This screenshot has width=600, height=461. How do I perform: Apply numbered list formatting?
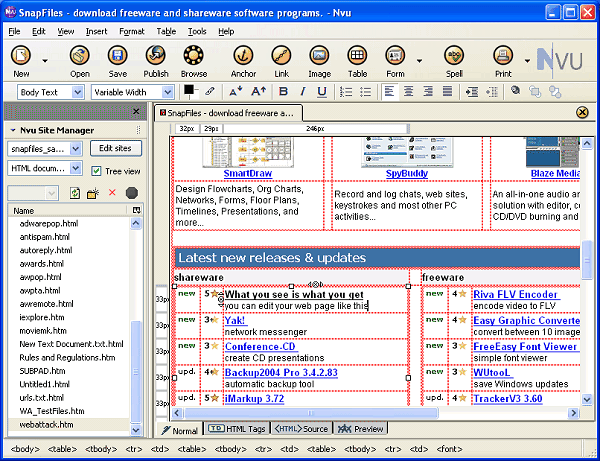coord(346,91)
